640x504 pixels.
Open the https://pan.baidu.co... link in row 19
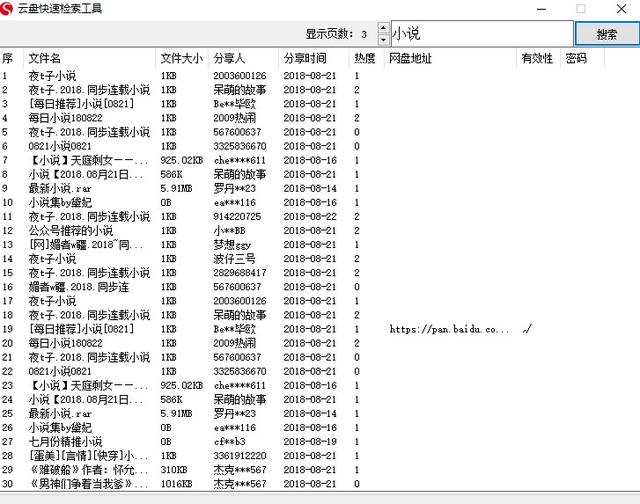(449, 329)
